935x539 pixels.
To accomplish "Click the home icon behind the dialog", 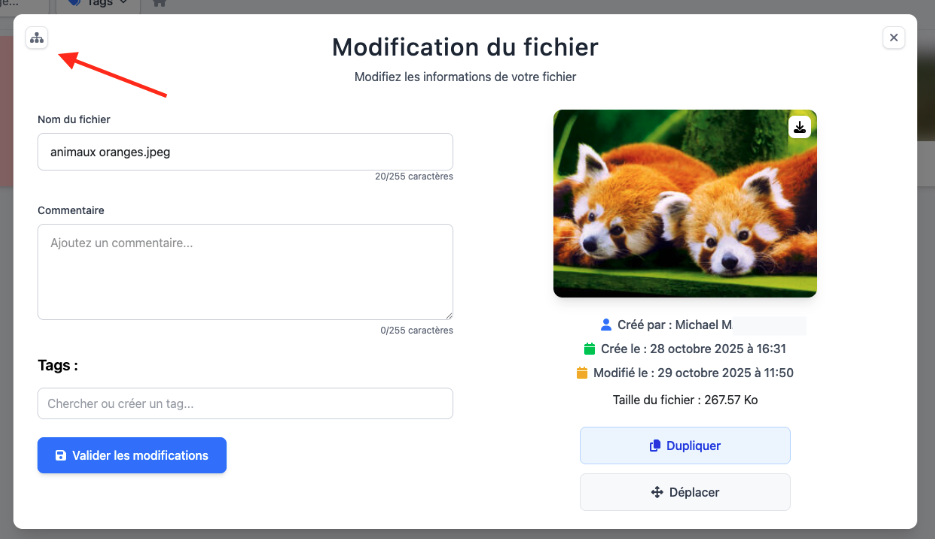I will coord(159,4).
